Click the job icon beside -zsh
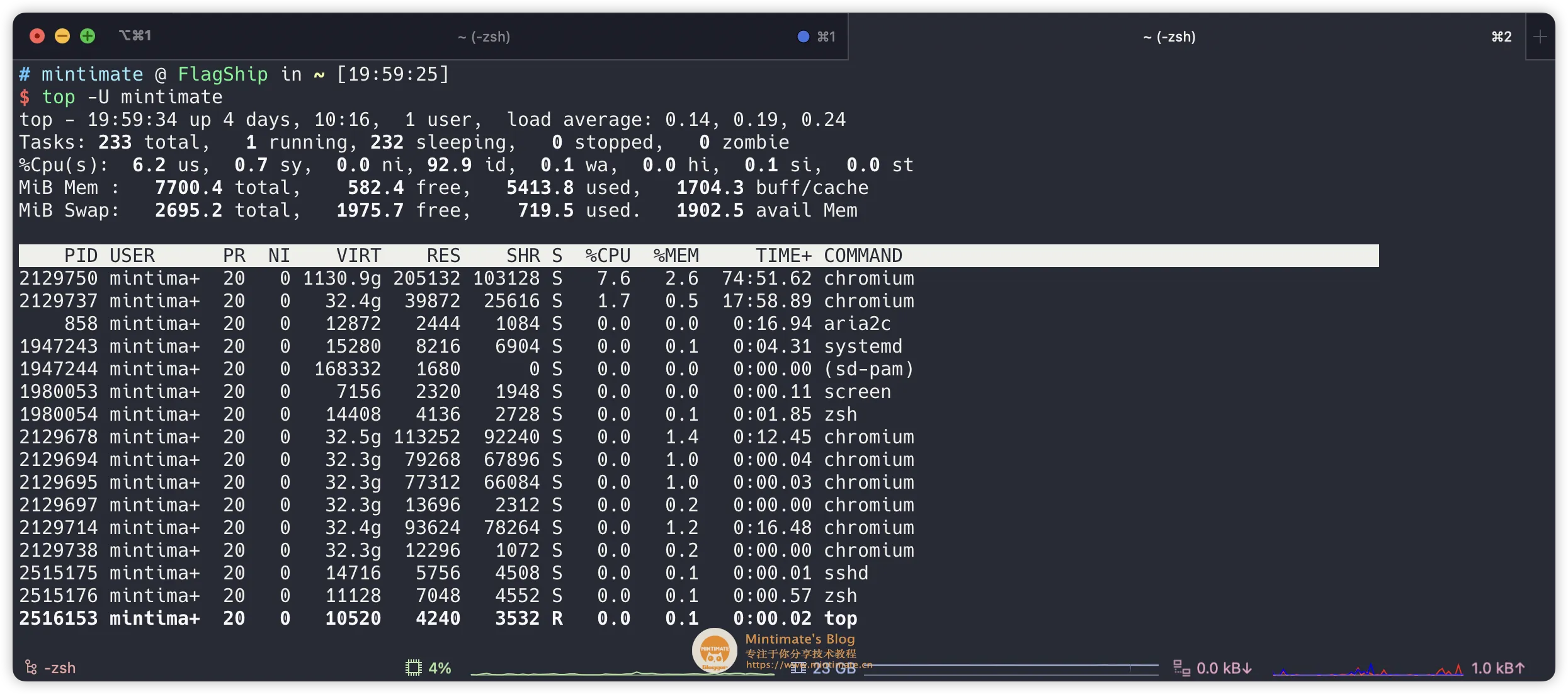The image size is (1568, 694). click(31, 668)
